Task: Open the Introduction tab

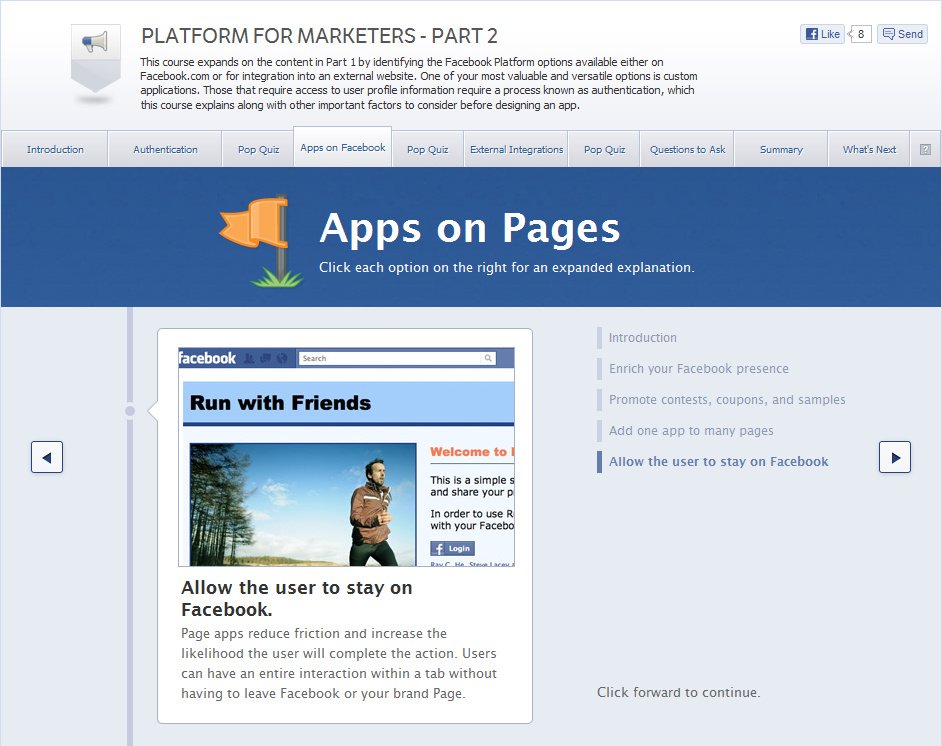Action: click(55, 149)
